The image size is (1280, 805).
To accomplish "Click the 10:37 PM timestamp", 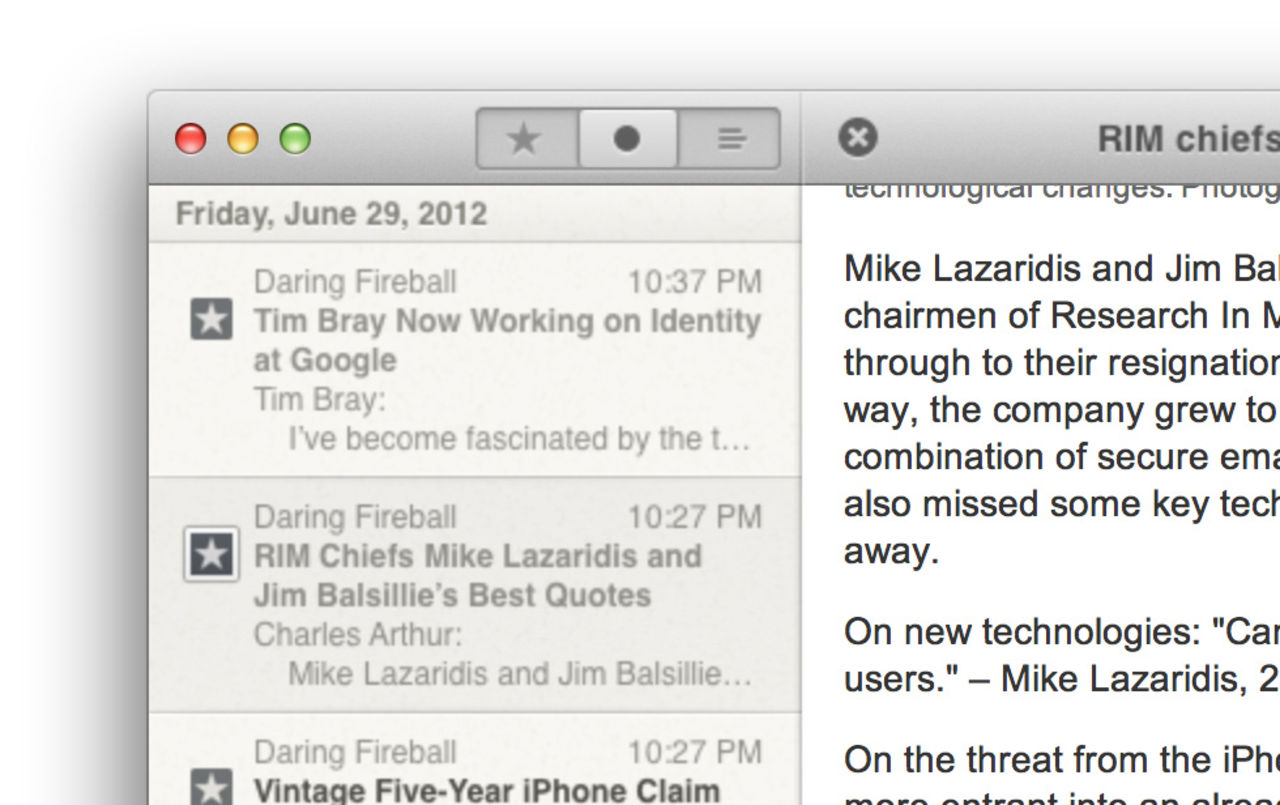I will pos(695,282).
